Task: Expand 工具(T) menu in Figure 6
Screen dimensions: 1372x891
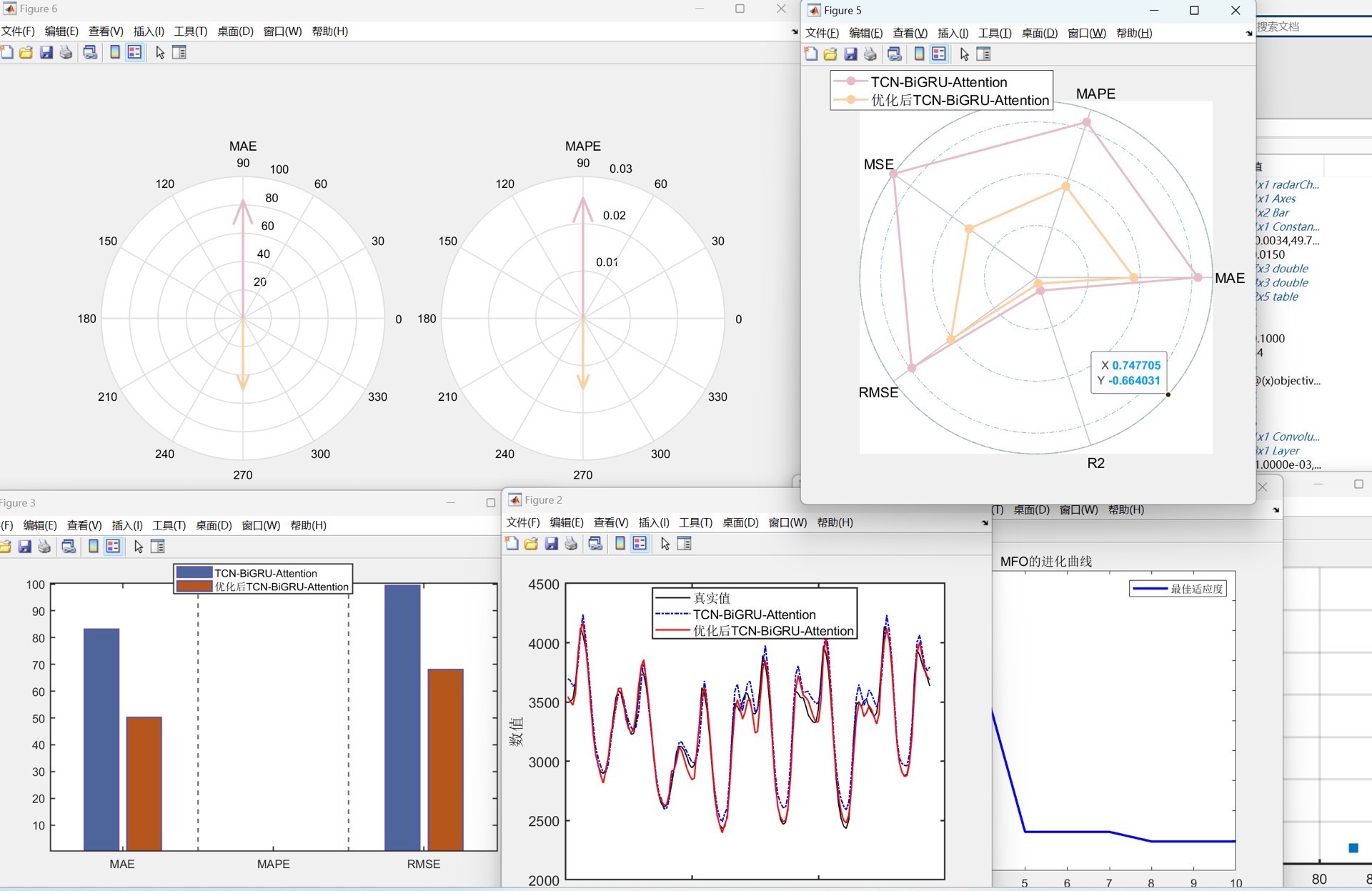Action: [190, 31]
